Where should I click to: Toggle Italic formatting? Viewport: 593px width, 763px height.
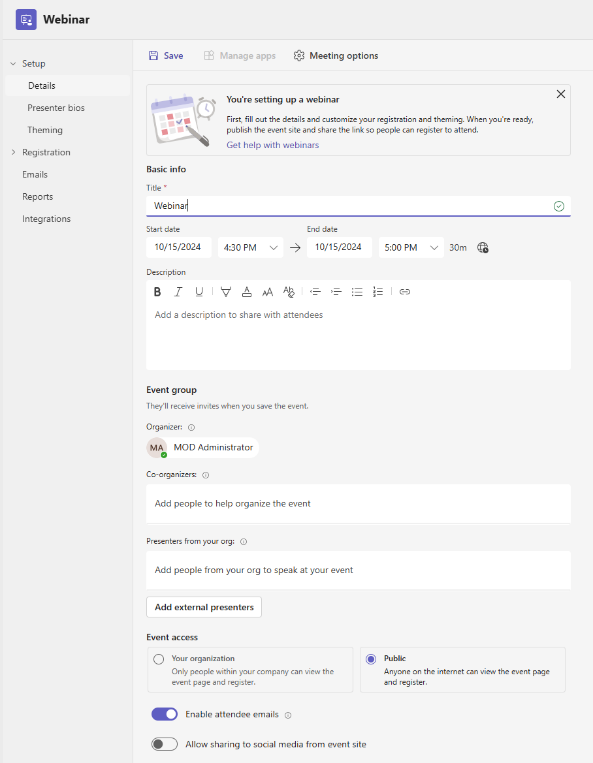(178, 292)
